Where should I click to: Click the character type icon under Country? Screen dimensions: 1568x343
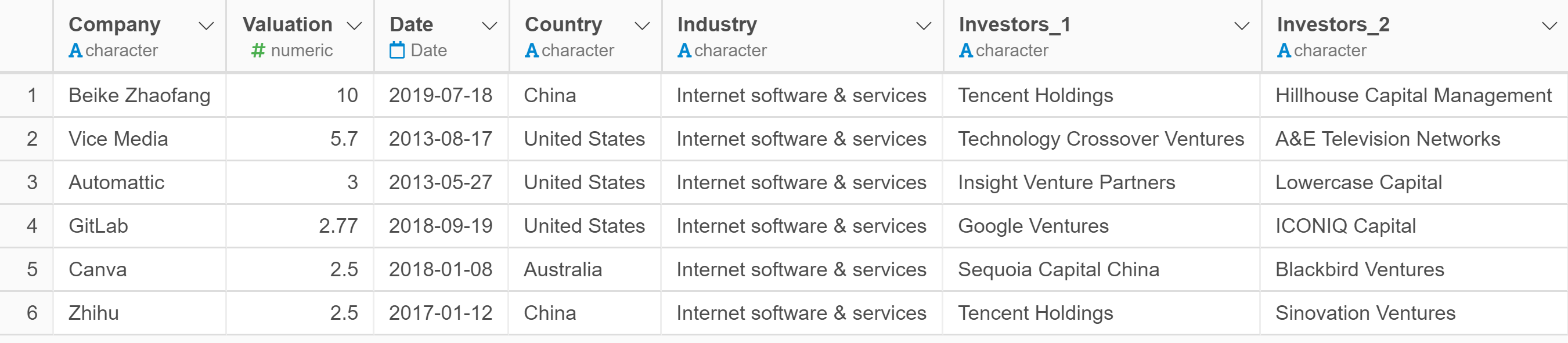pyautogui.click(x=531, y=50)
